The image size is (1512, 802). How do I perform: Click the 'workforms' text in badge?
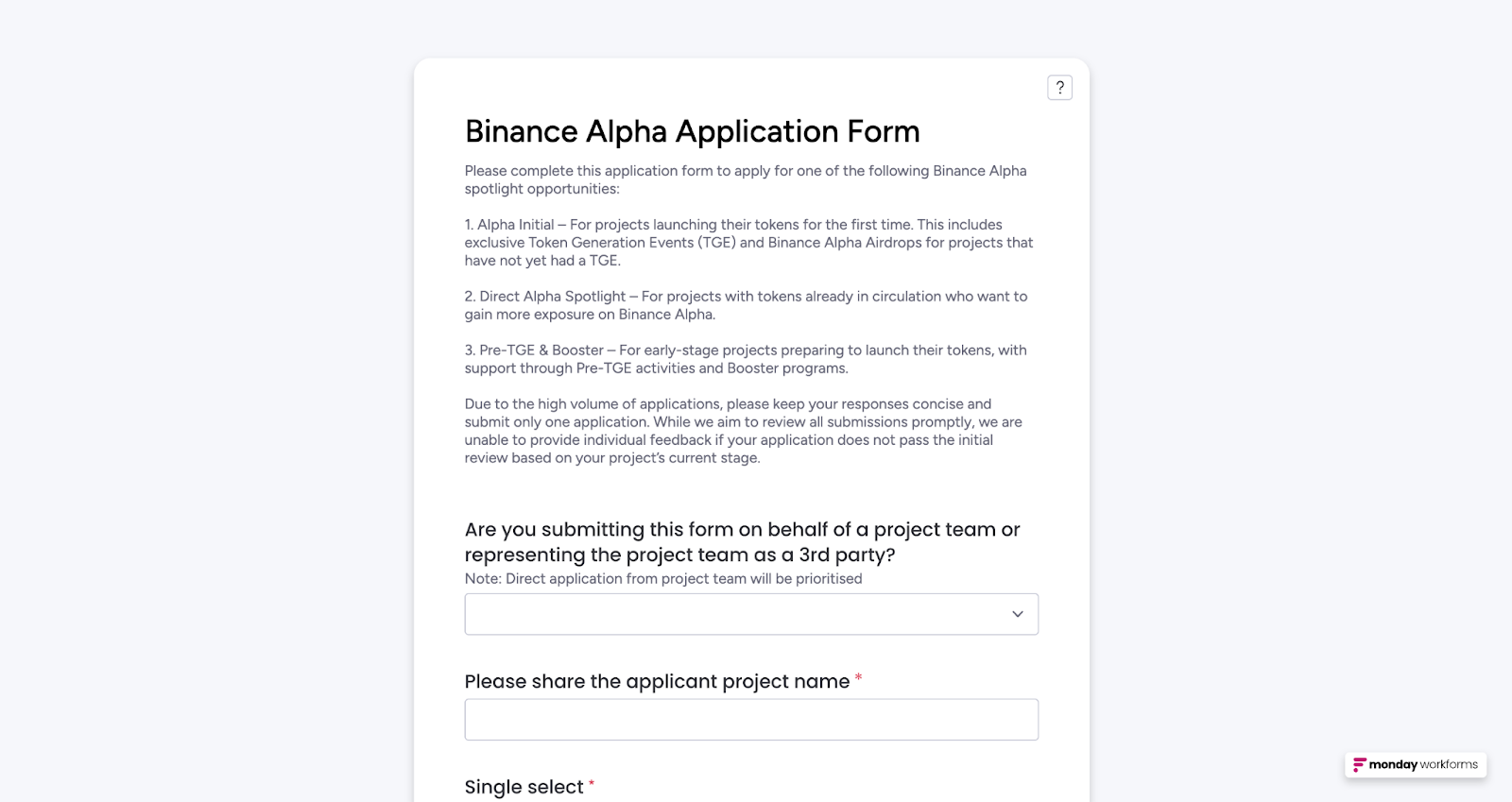click(x=1449, y=764)
